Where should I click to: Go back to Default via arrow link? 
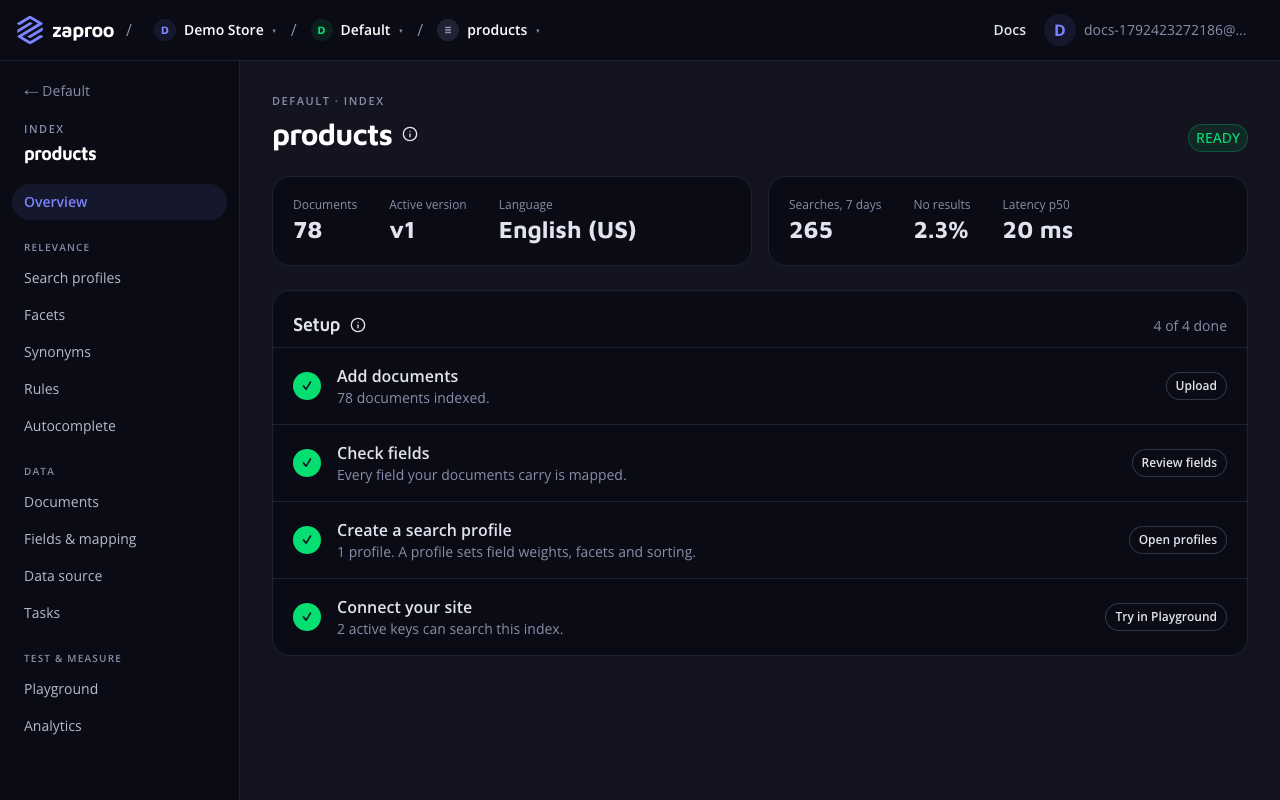(x=57, y=91)
